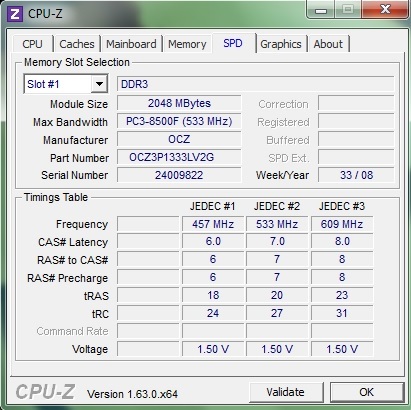The height and width of the screenshot is (410, 411).
Task: Show the Graphics tab
Action: coord(281,44)
